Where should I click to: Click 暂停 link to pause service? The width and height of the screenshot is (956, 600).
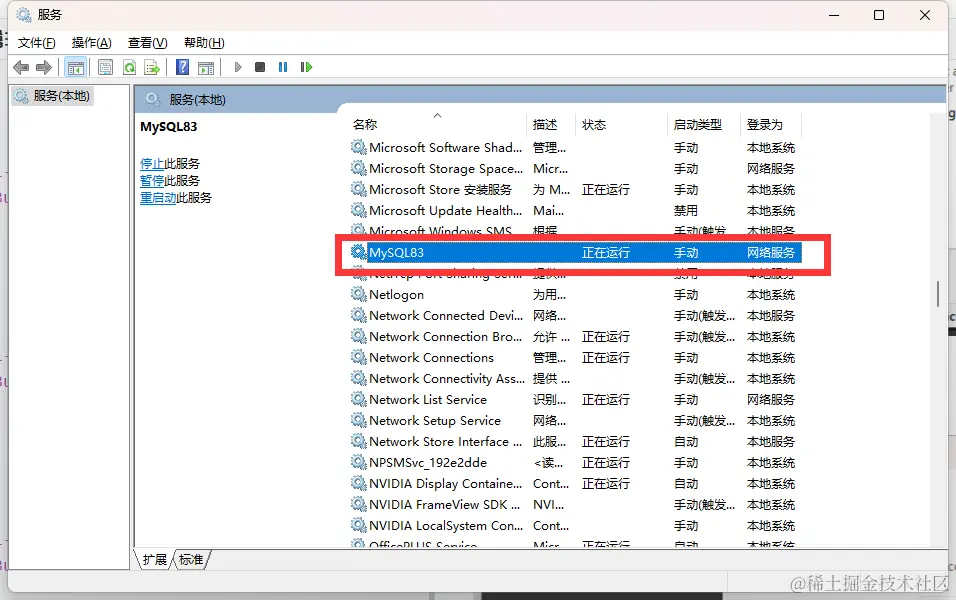pos(152,180)
